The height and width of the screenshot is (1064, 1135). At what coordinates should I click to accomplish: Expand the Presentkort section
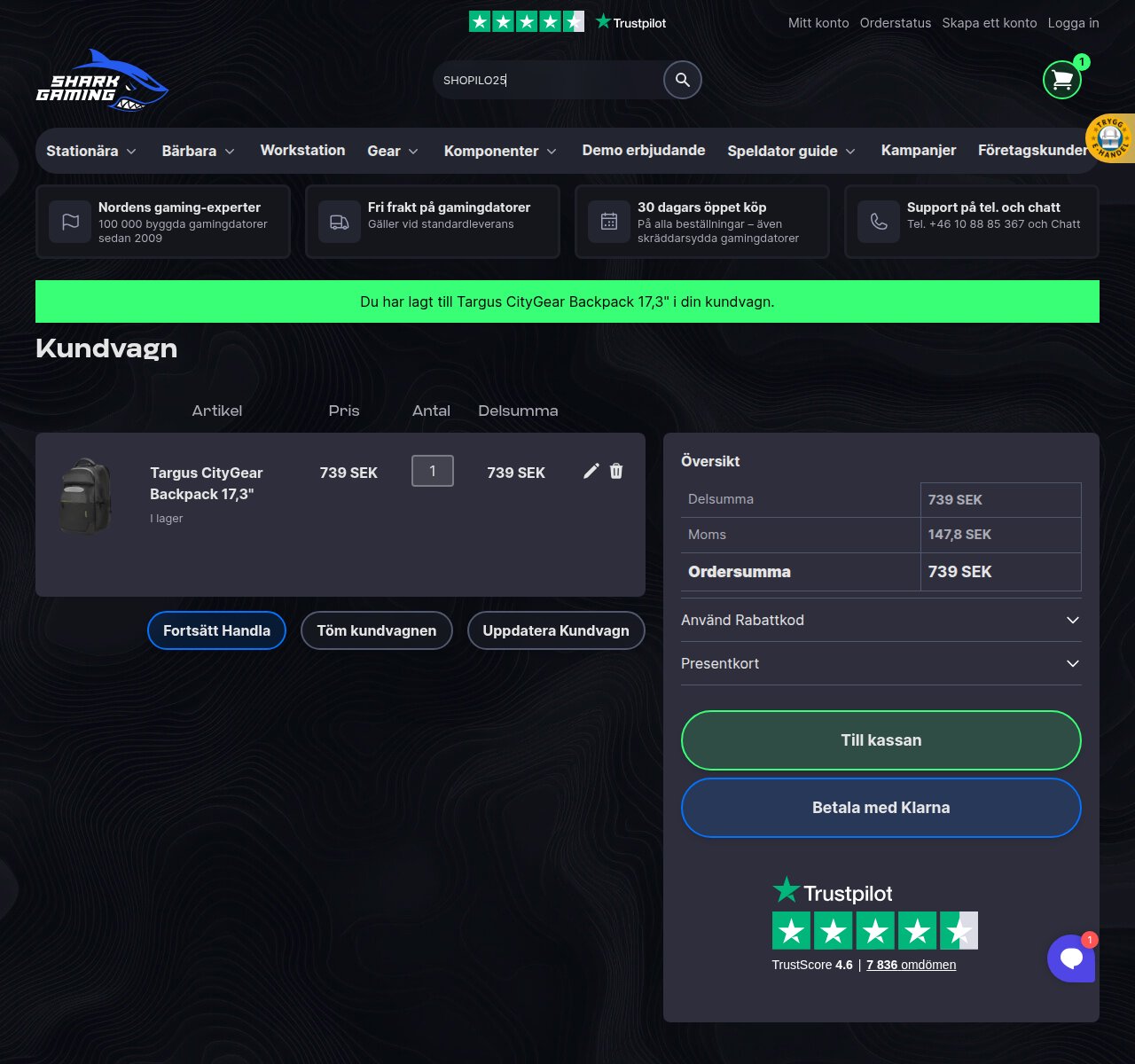881,663
